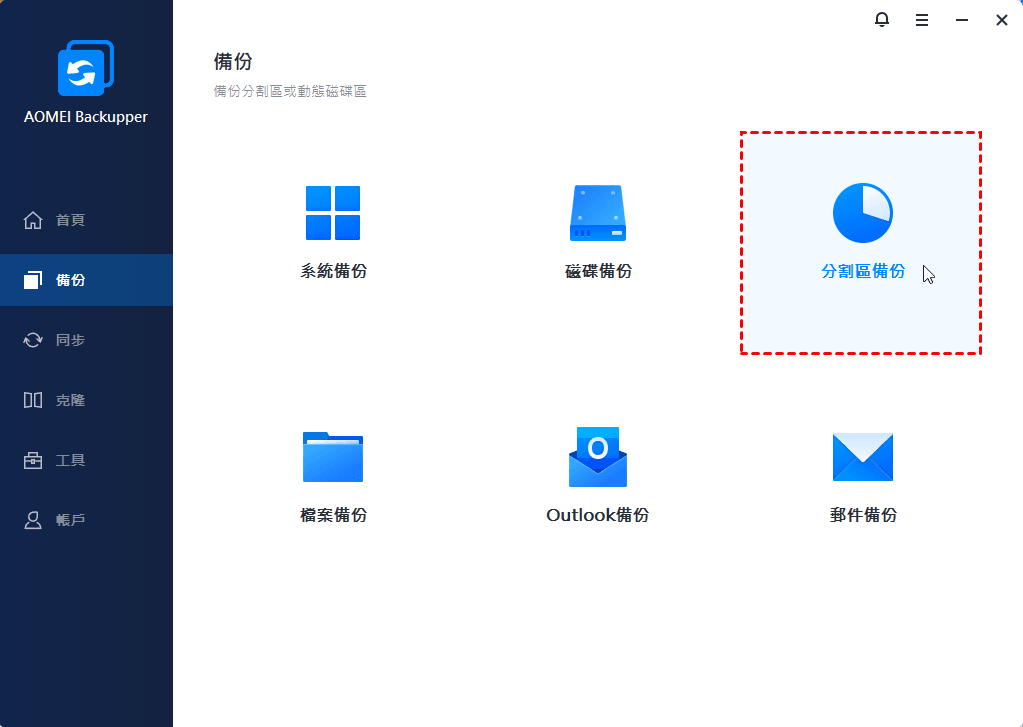Open the 系統備份 Windows logo icon
Screen dimensions: 1023x727
click(333, 213)
